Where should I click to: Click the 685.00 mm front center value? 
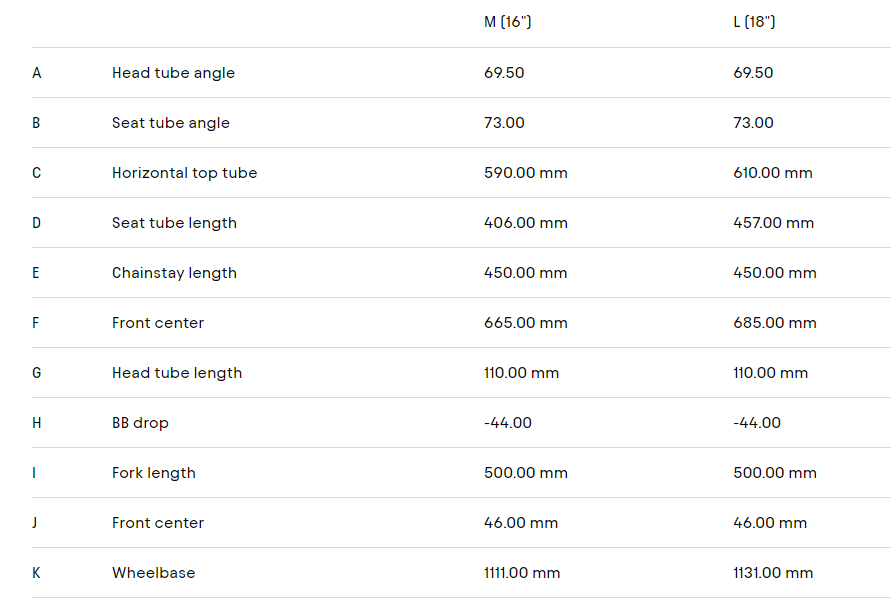click(x=774, y=323)
